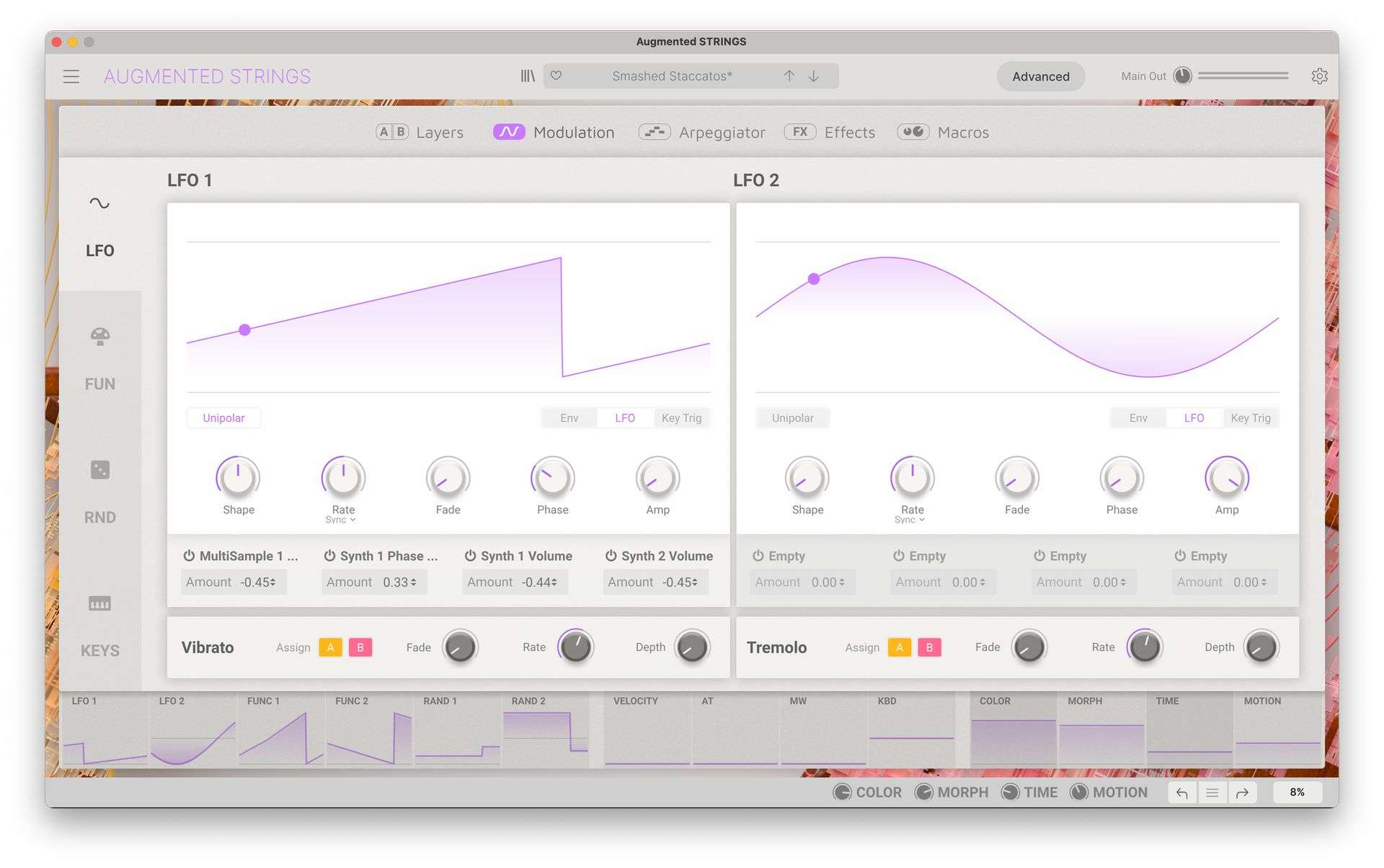
Task: Toggle Vibrato assign B
Action: click(x=360, y=647)
